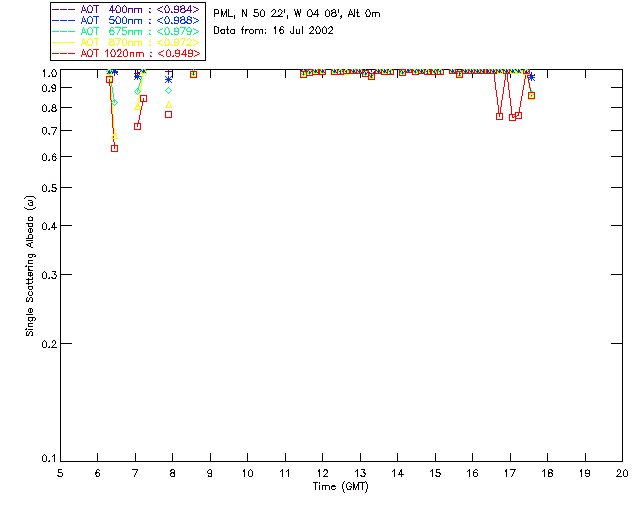Click the isolated red square near 0.77 at hour 8
The image size is (640, 512).
point(169,115)
